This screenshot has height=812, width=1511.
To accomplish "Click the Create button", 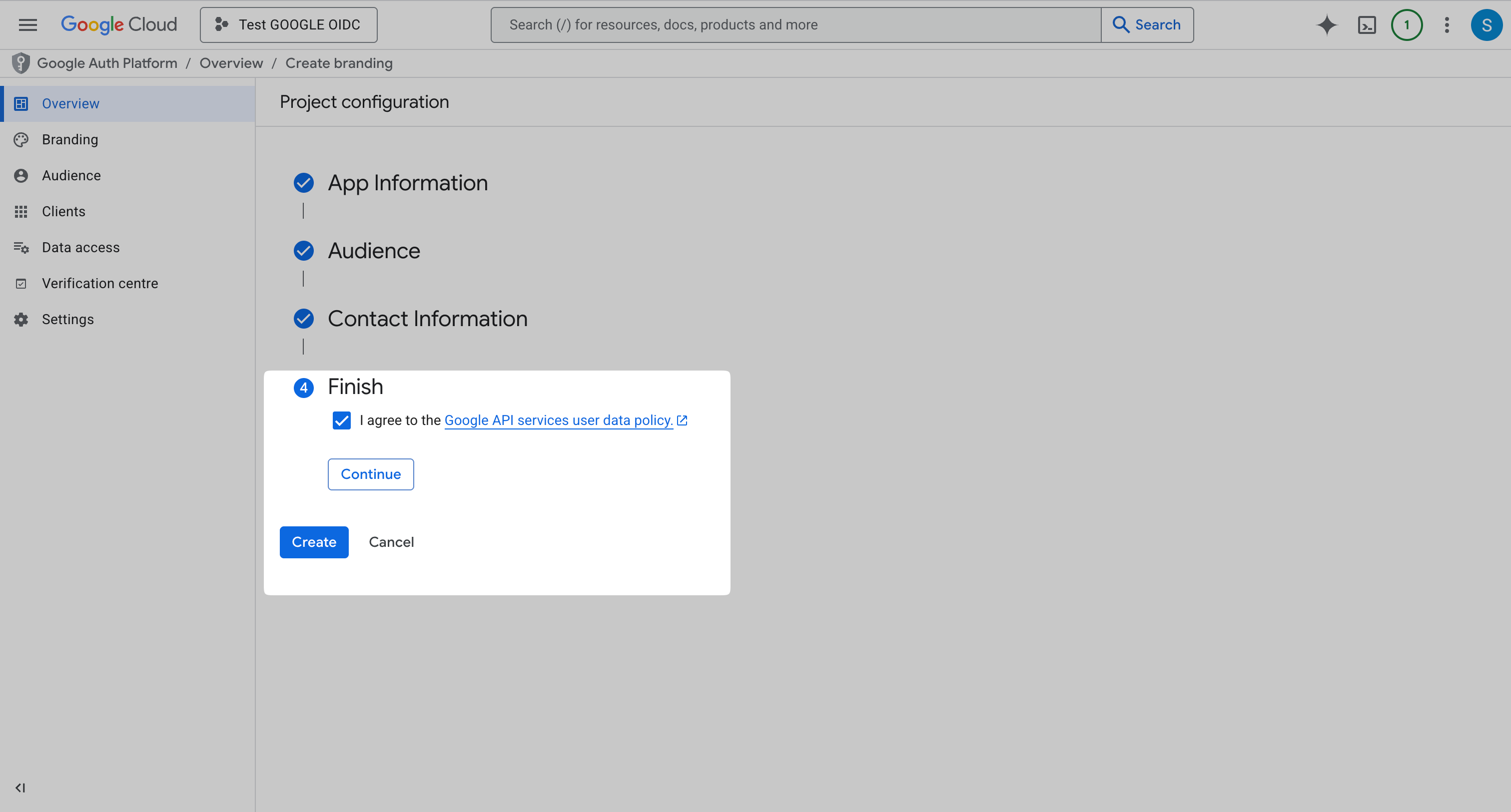I will 314,542.
